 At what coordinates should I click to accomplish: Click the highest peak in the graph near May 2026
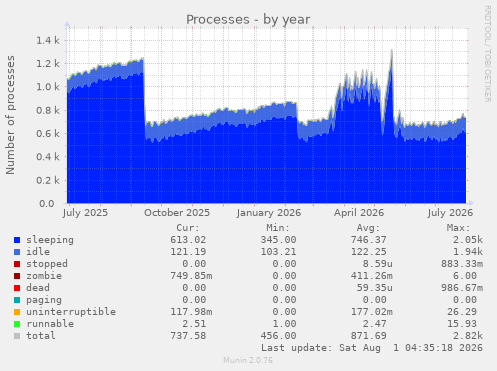(x=392, y=51)
